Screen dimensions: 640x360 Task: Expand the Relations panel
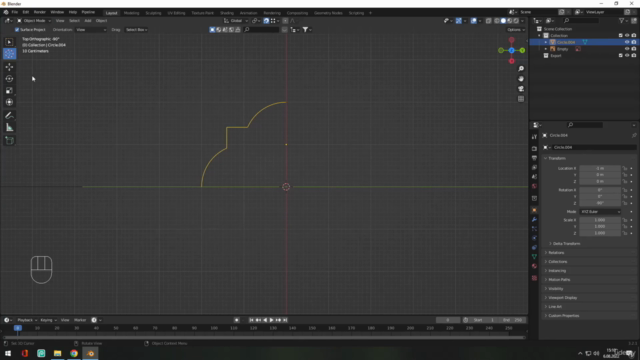(x=556, y=253)
